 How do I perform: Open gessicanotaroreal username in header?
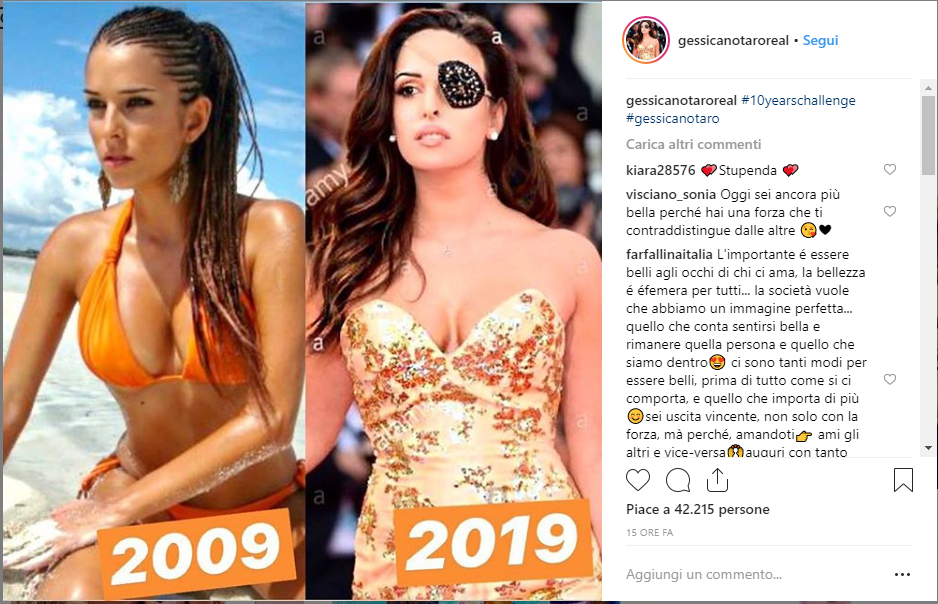[x=733, y=40]
